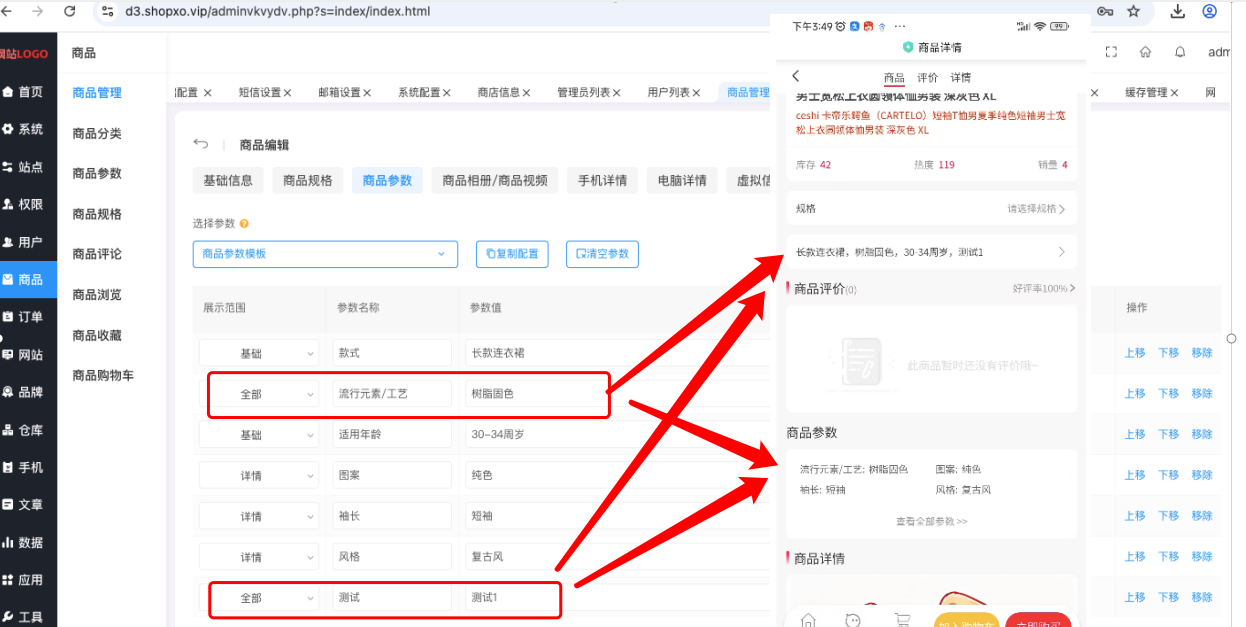Screen dimensions: 1246x627
Task: Click 移除 in the 款式 row
Action: pos(1202,353)
